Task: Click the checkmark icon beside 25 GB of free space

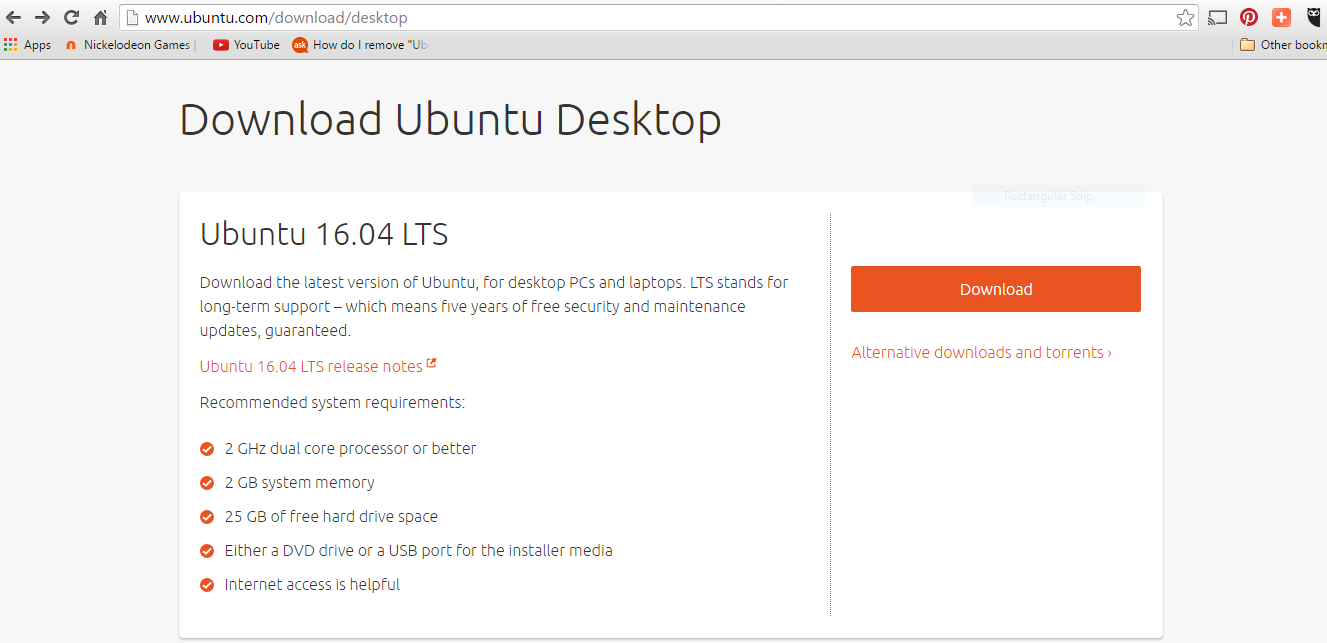Action: (x=207, y=517)
